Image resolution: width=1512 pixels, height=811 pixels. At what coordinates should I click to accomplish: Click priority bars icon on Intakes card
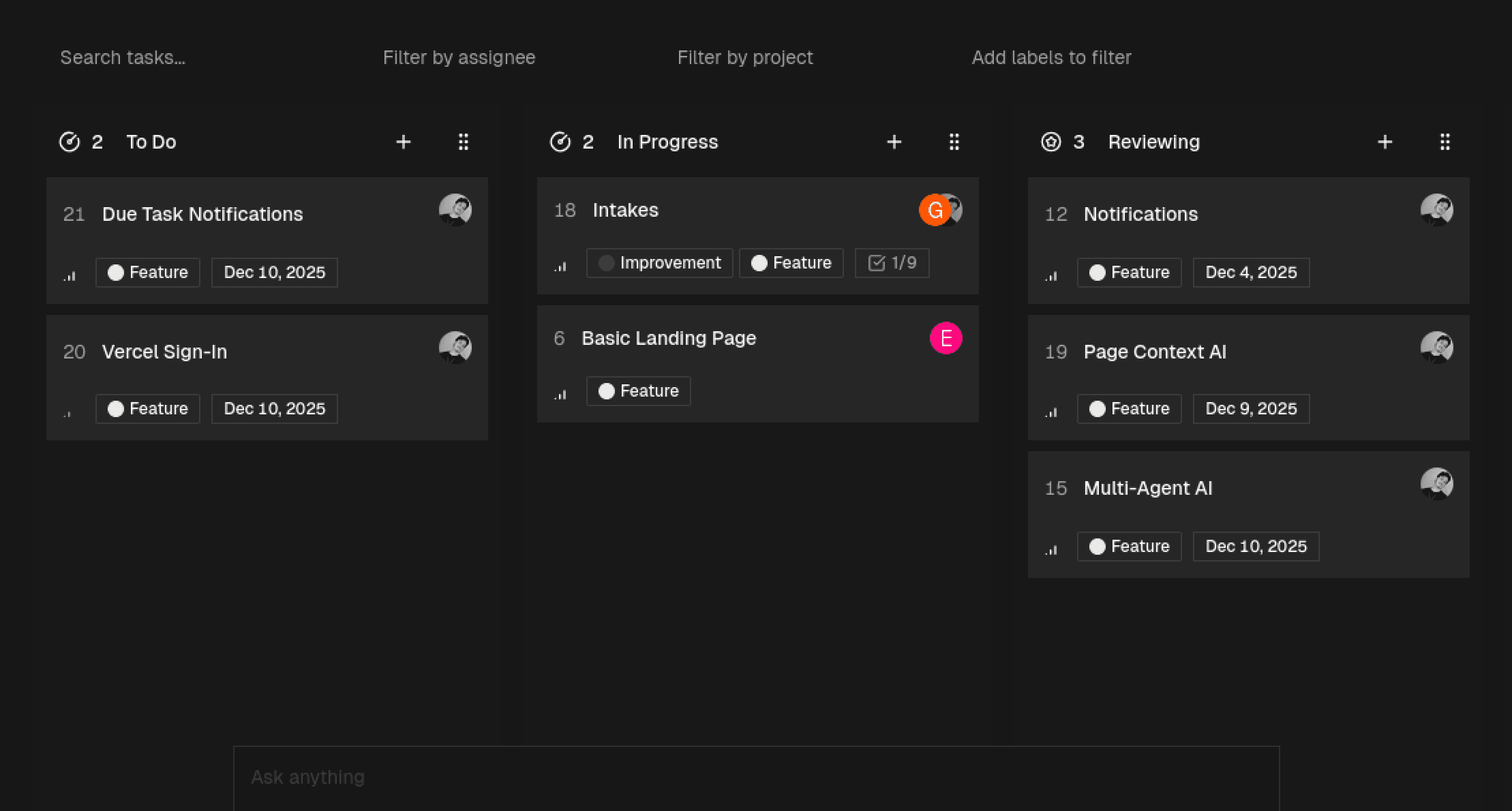(560, 266)
